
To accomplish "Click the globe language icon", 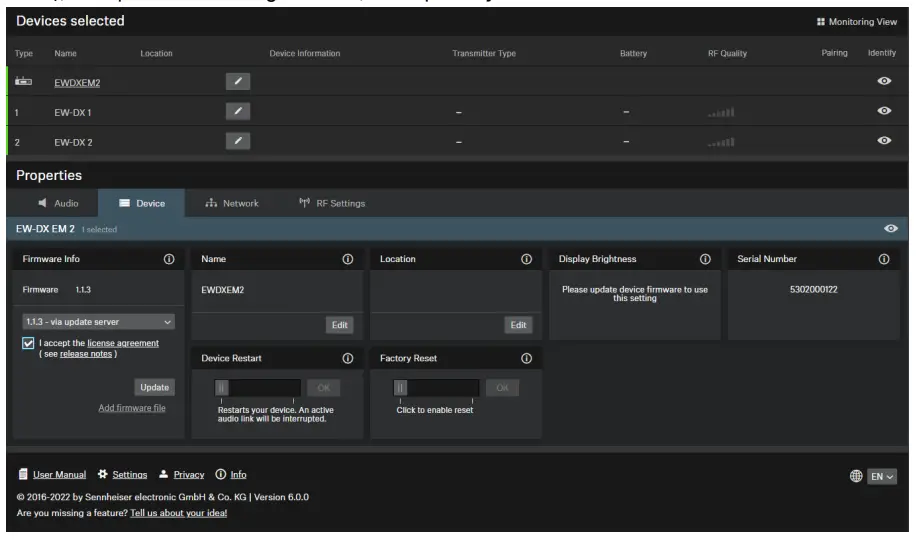I will pos(856,476).
